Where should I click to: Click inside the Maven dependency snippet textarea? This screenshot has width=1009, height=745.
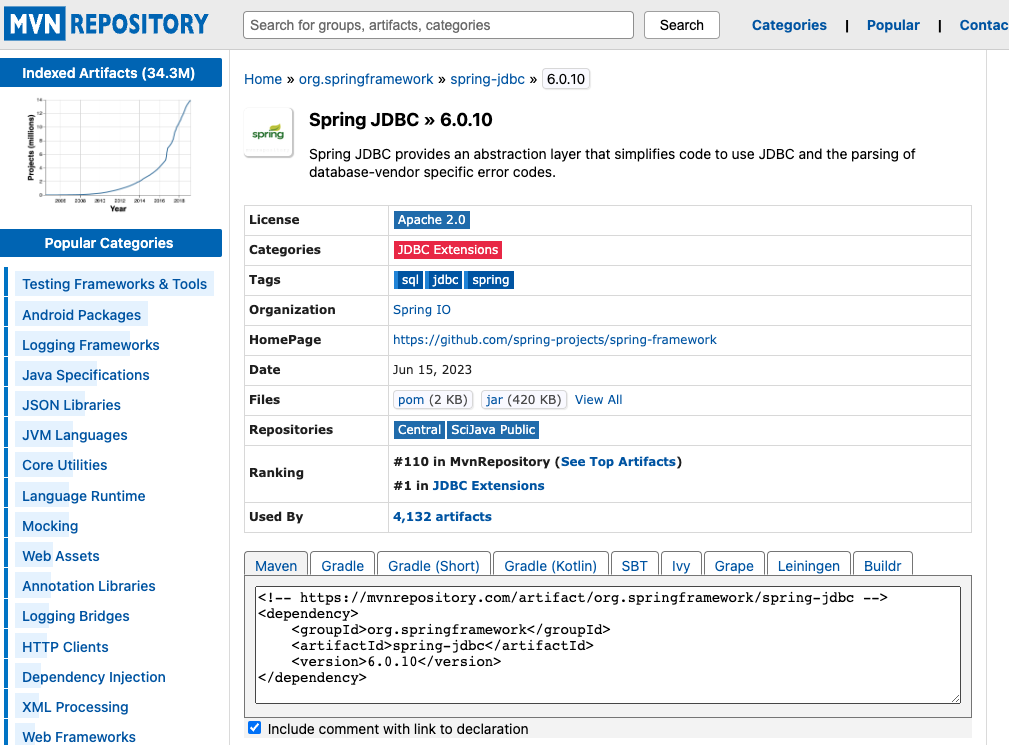point(607,644)
